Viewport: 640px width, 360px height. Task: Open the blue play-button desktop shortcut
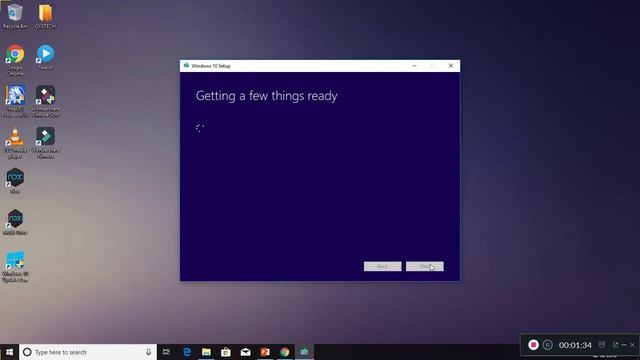click(45, 57)
